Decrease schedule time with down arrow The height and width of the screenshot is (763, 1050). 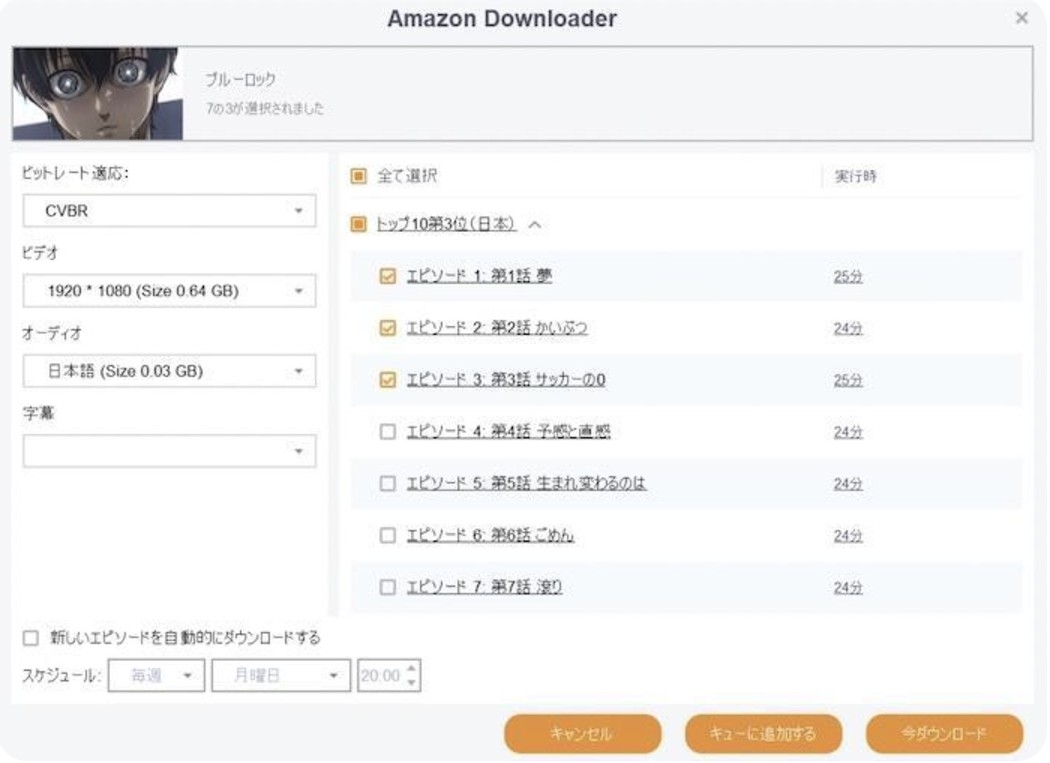412,683
